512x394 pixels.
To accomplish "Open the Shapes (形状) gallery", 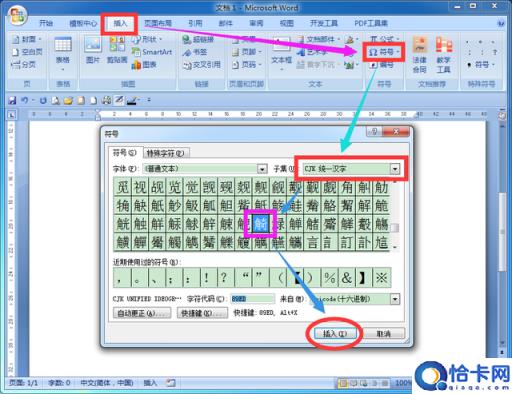I will pos(147,39).
